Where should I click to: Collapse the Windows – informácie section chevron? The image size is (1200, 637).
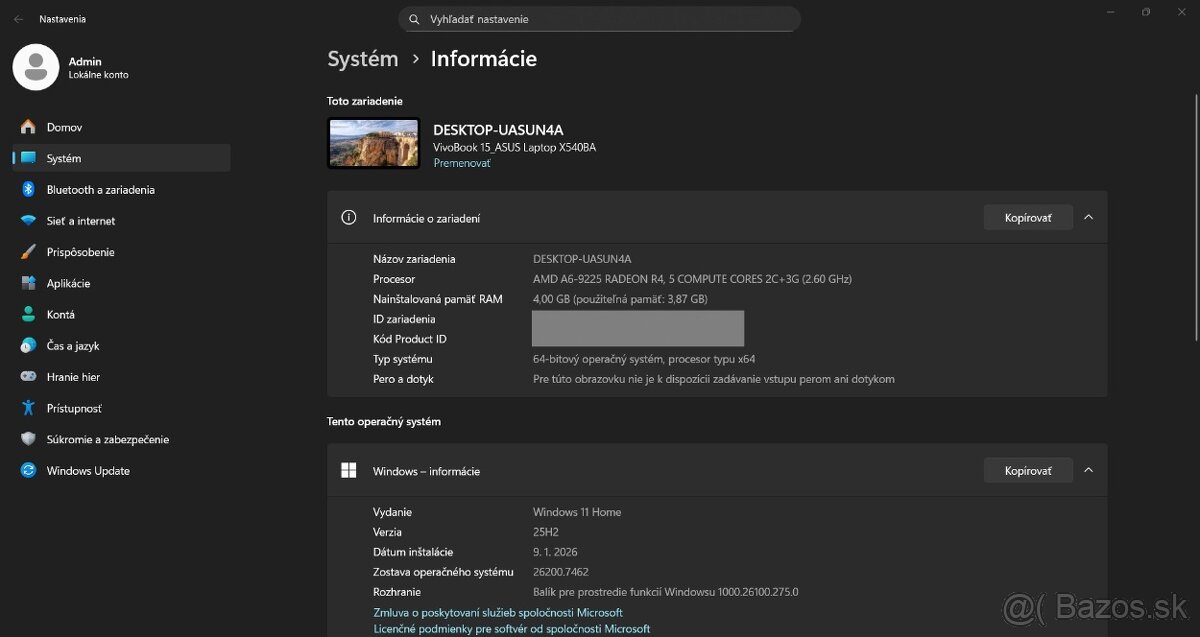1089,470
